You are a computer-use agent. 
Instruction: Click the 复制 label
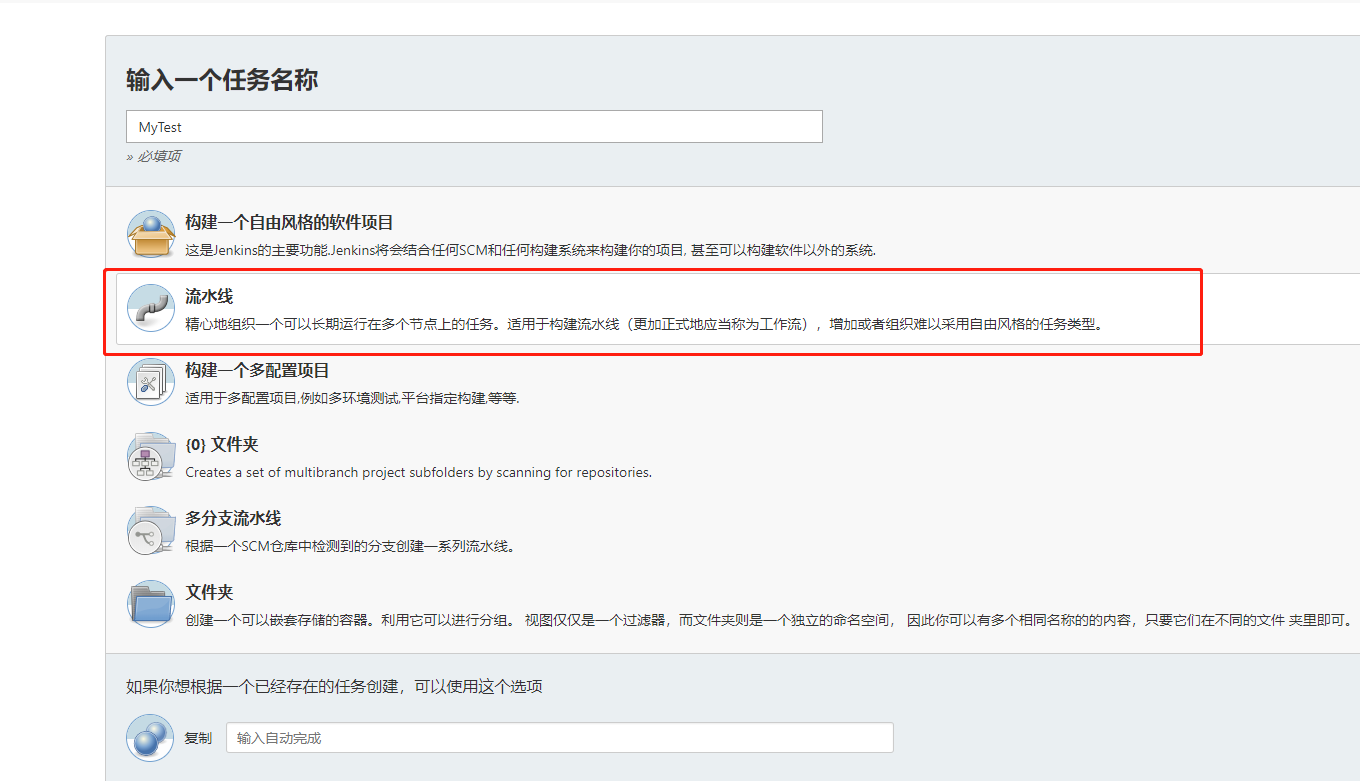tap(198, 738)
